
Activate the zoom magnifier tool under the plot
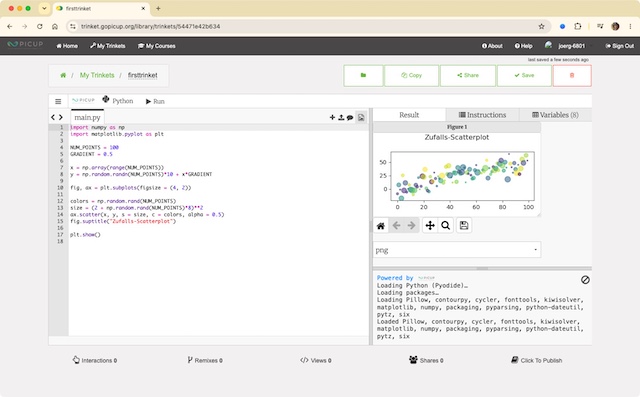446,226
